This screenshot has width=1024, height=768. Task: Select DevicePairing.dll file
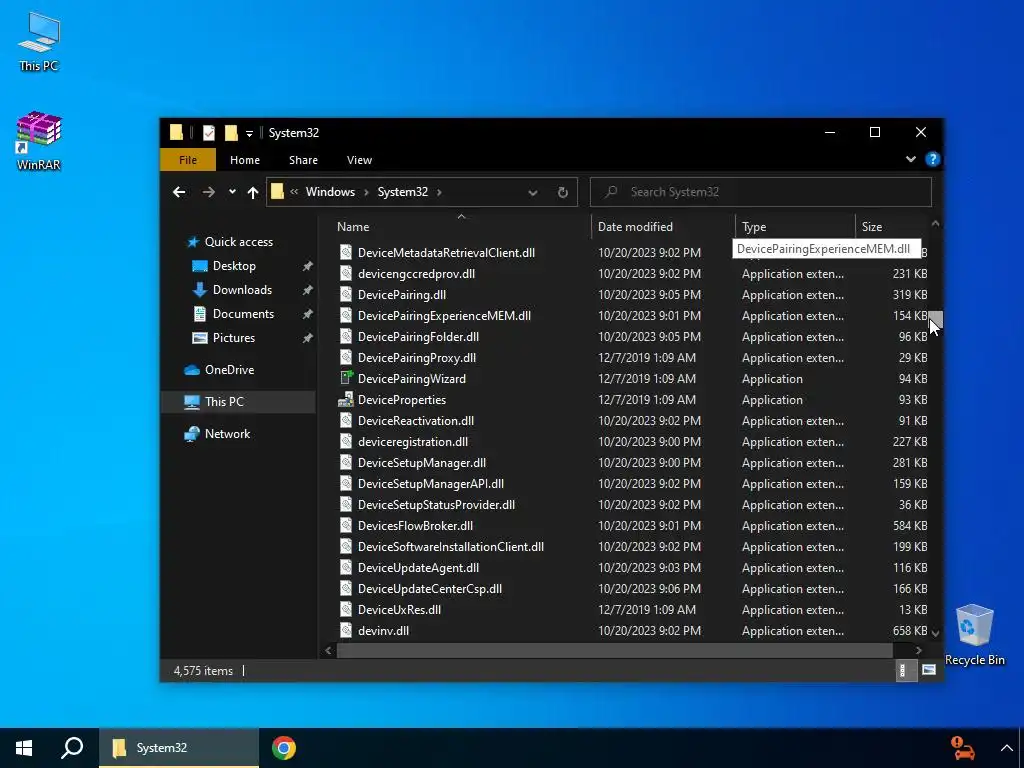click(x=402, y=295)
